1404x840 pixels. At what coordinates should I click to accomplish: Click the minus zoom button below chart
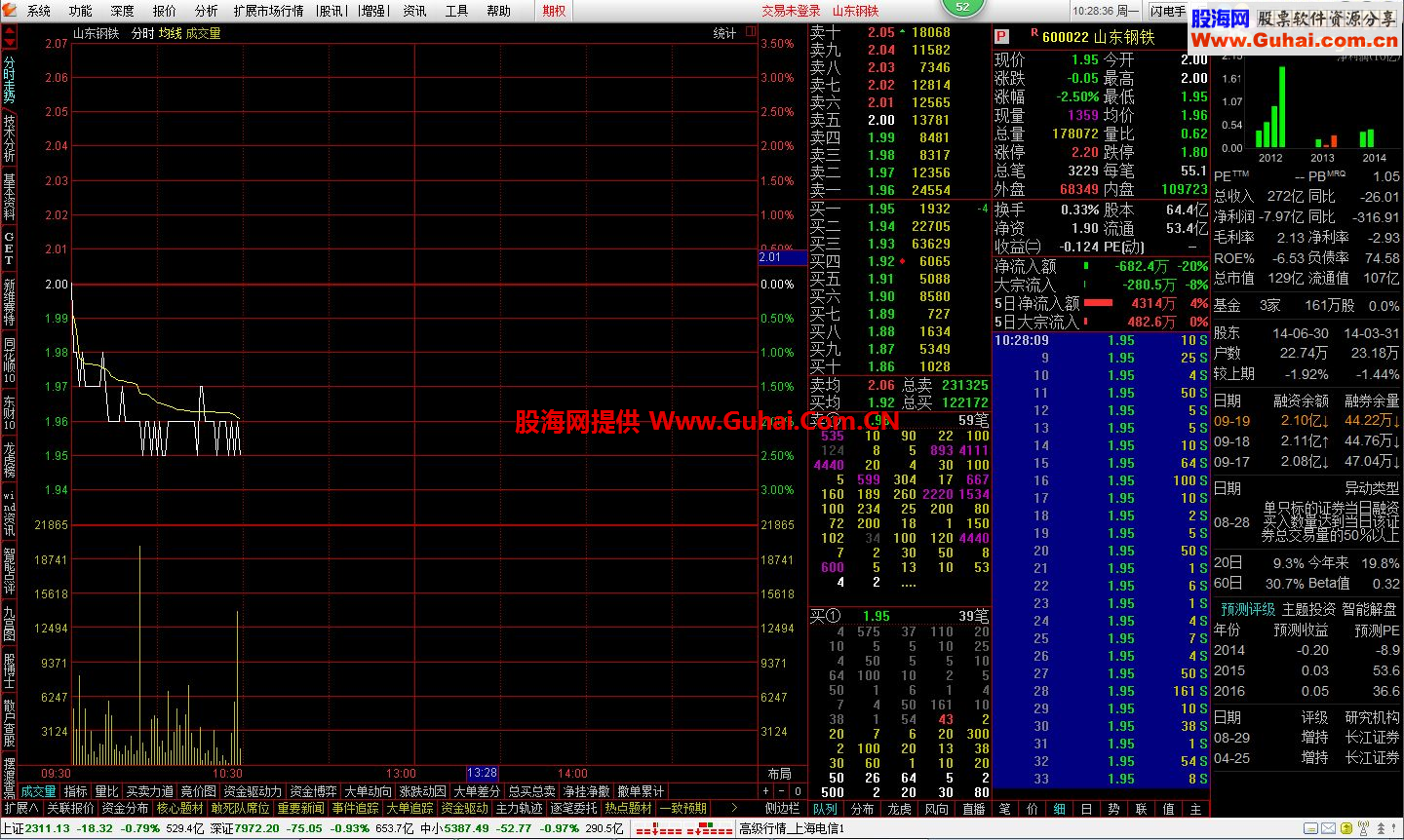point(782,792)
